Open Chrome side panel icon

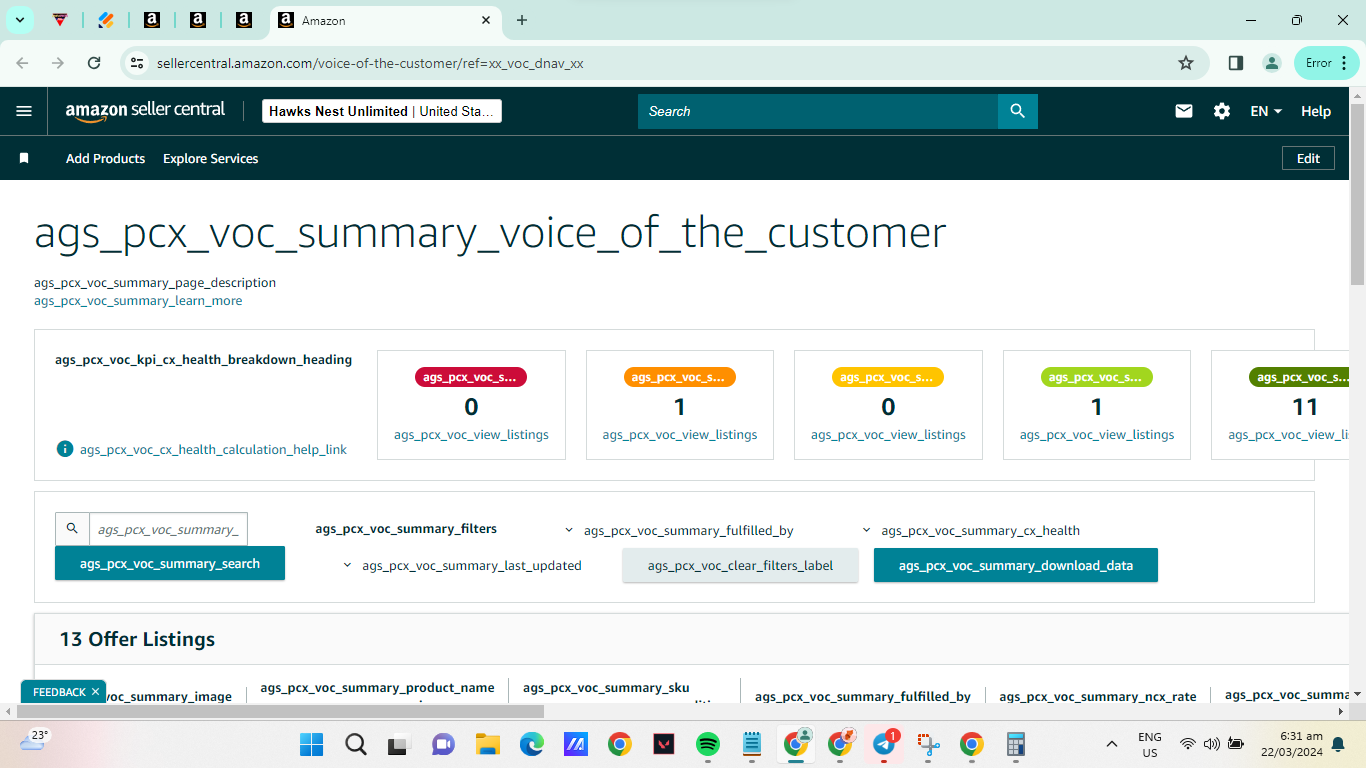coord(1236,63)
